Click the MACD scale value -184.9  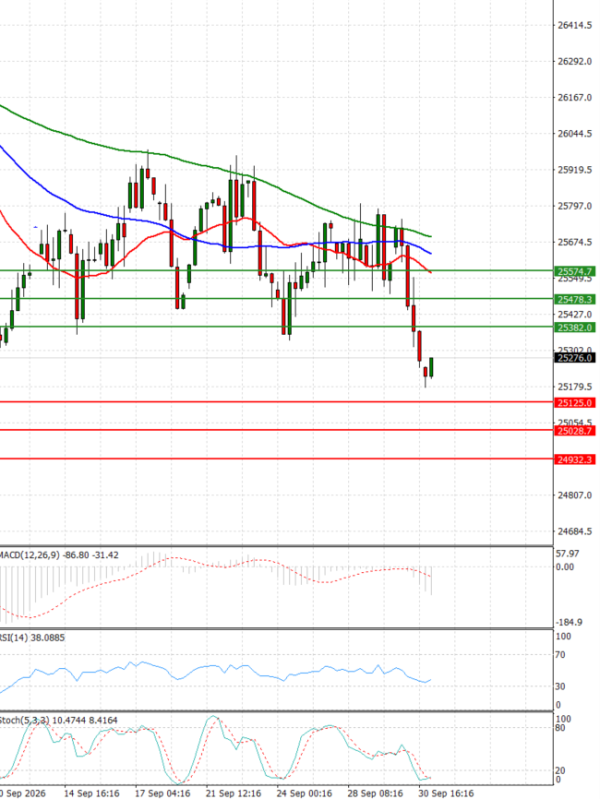tap(568, 622)
